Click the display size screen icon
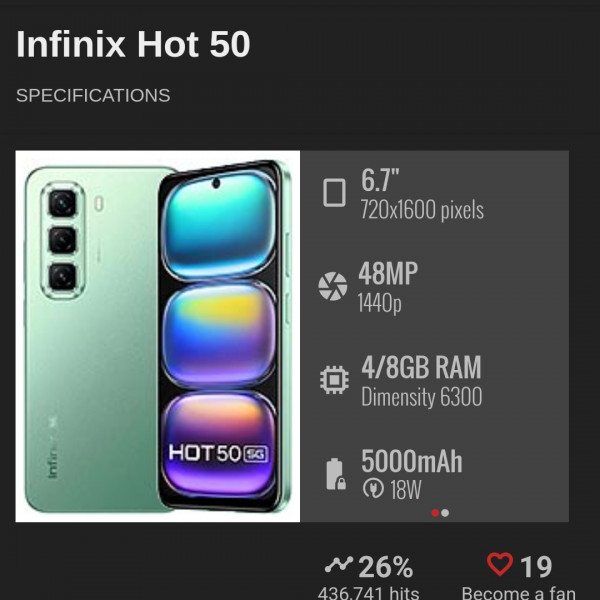 (x=334, y=193)
